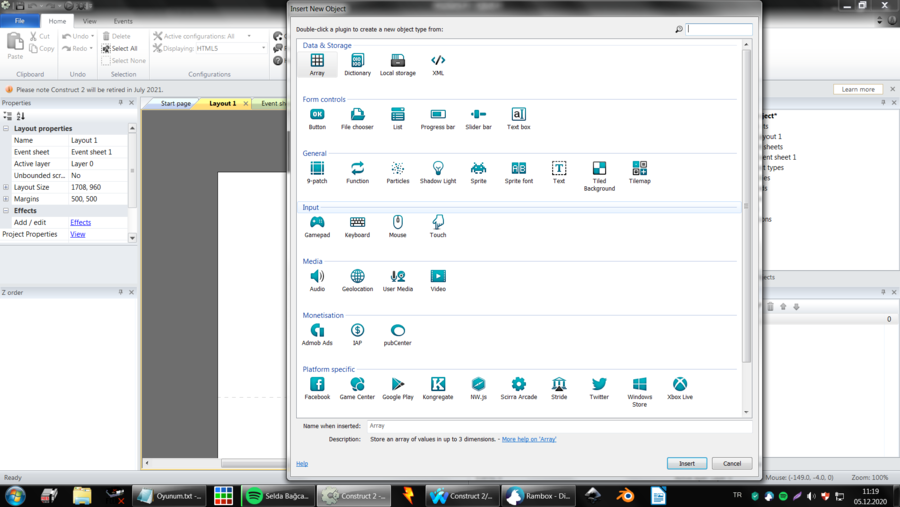Click the plugin search input field
The width and height of the screenshot is (900, 507).
coord(719,29)
